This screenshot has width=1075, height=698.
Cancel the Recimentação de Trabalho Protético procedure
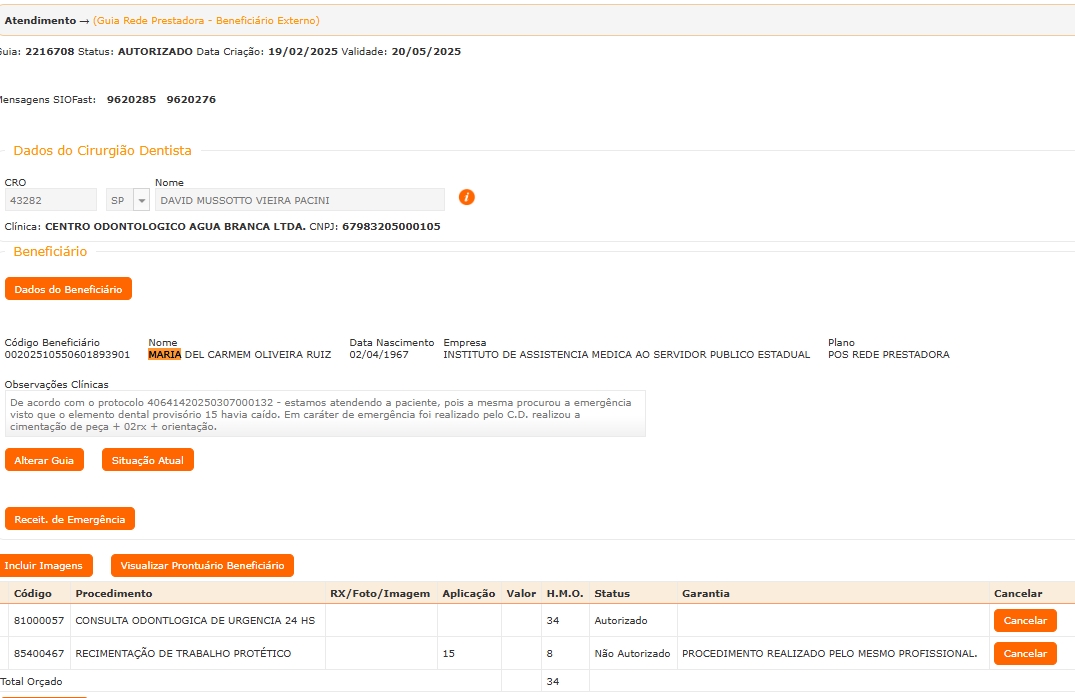(x=1024, y=654)
